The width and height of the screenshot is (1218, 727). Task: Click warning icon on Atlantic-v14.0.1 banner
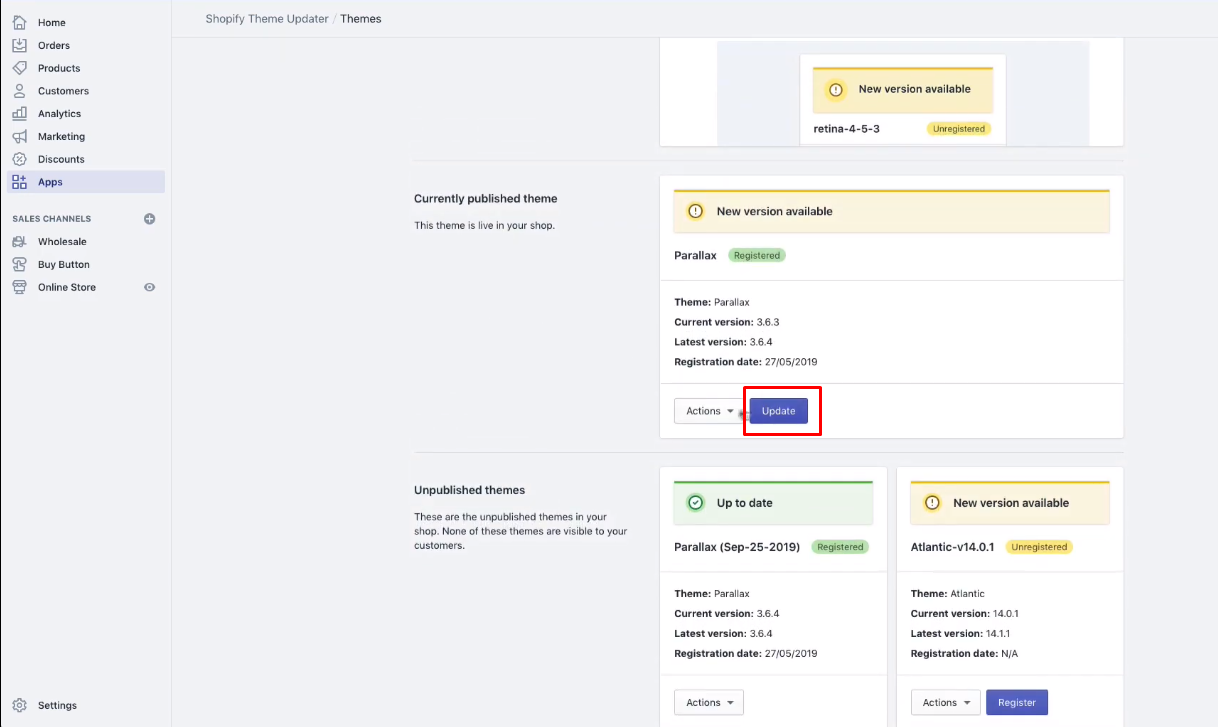(x=932, y=503)
